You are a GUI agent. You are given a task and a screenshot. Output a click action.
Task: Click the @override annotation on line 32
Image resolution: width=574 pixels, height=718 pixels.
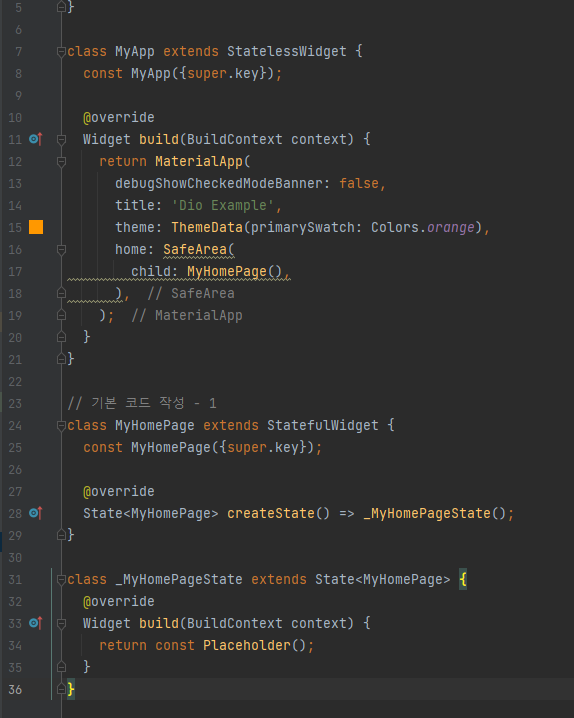pos(119,601)
